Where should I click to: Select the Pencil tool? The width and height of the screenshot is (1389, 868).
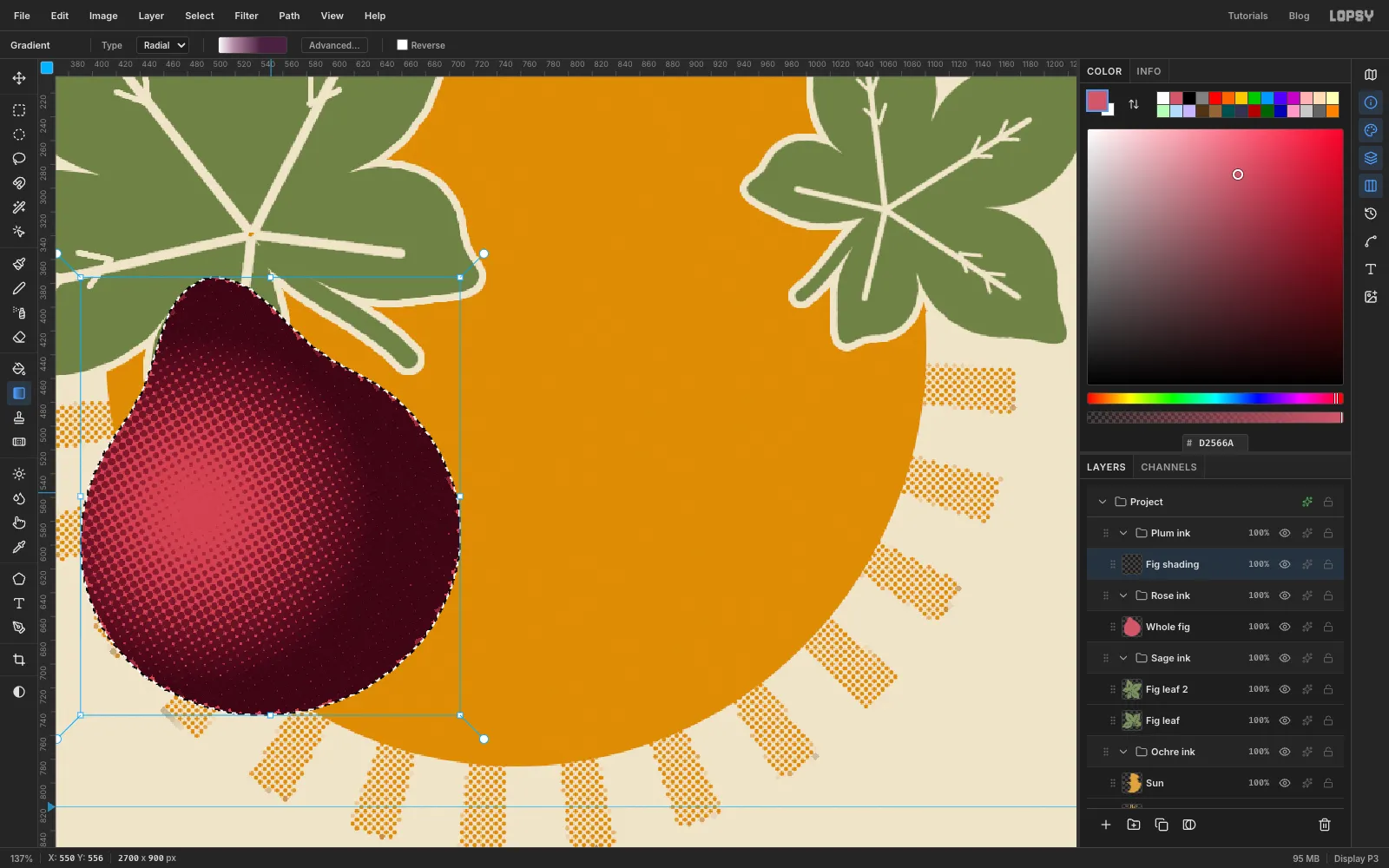(19, 288)
